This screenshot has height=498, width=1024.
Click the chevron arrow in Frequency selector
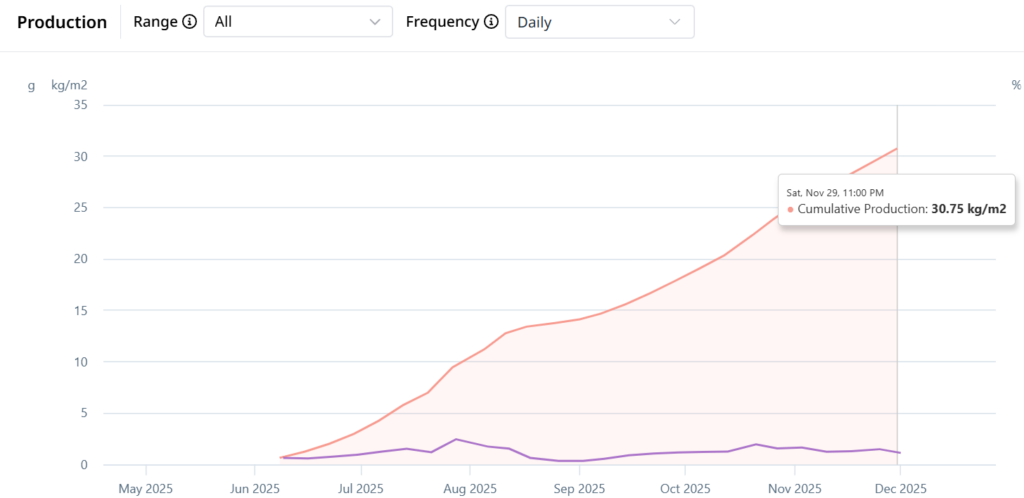[x=675, y=22]
